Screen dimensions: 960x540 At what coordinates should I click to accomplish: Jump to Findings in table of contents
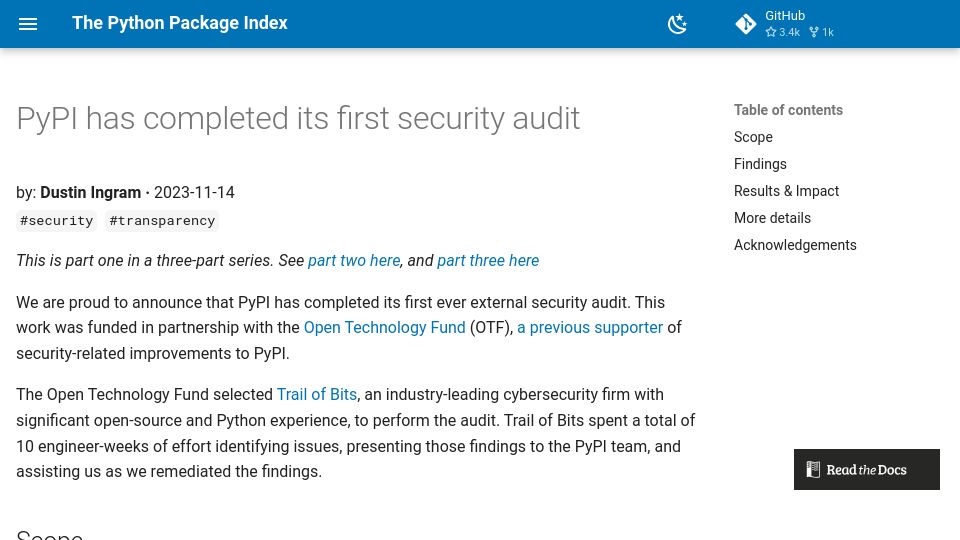click(x=760, y=164)
